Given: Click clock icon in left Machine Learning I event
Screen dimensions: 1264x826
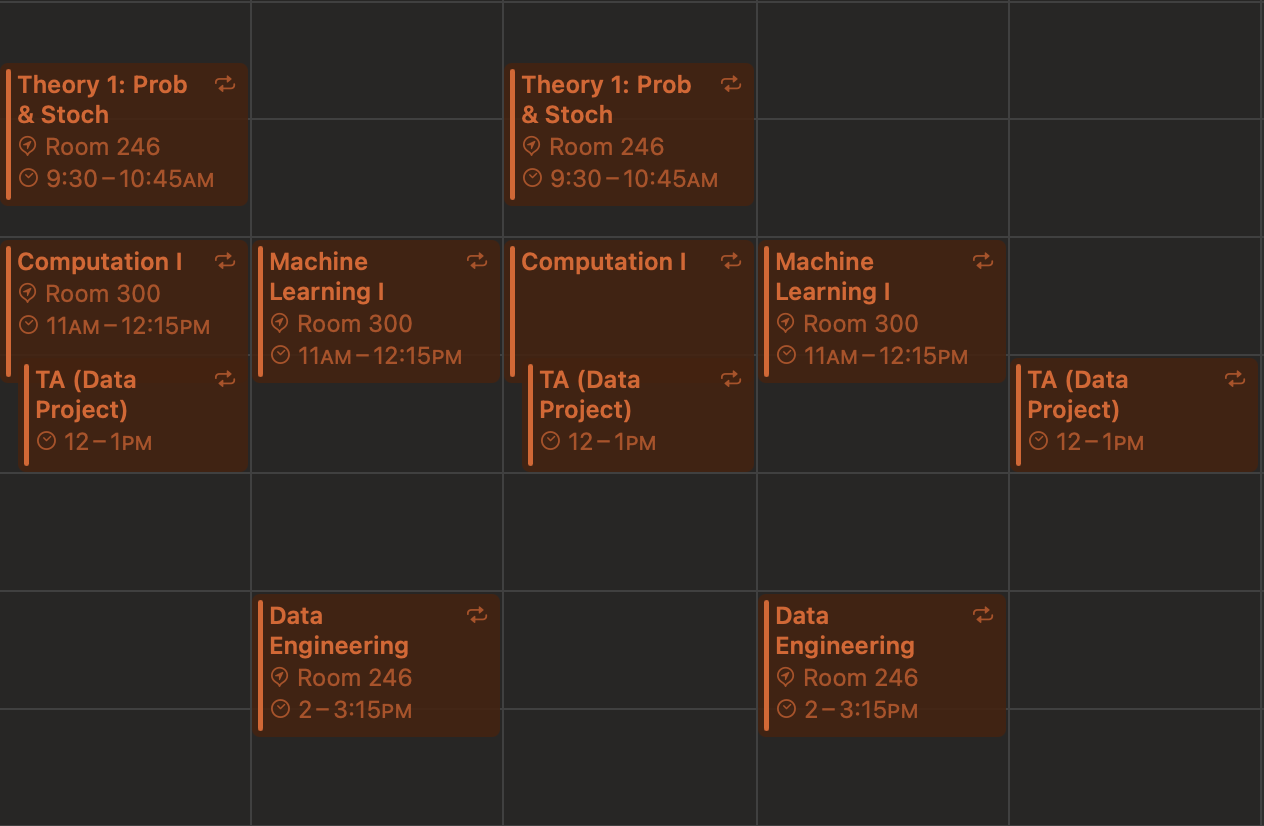Looking at the screenshot, I should [x=281, y=355].
